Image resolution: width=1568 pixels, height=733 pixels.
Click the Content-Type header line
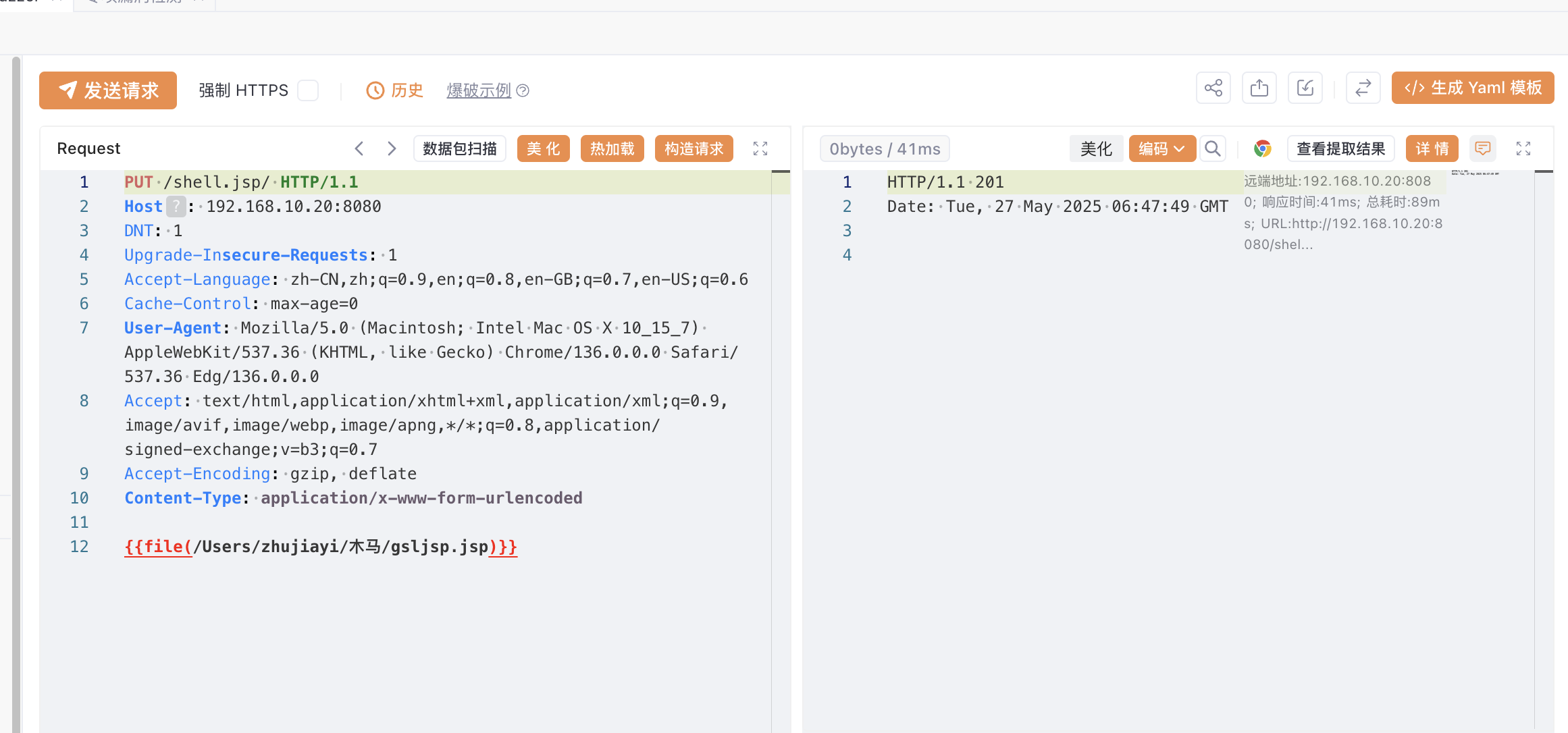click(353, 498)
